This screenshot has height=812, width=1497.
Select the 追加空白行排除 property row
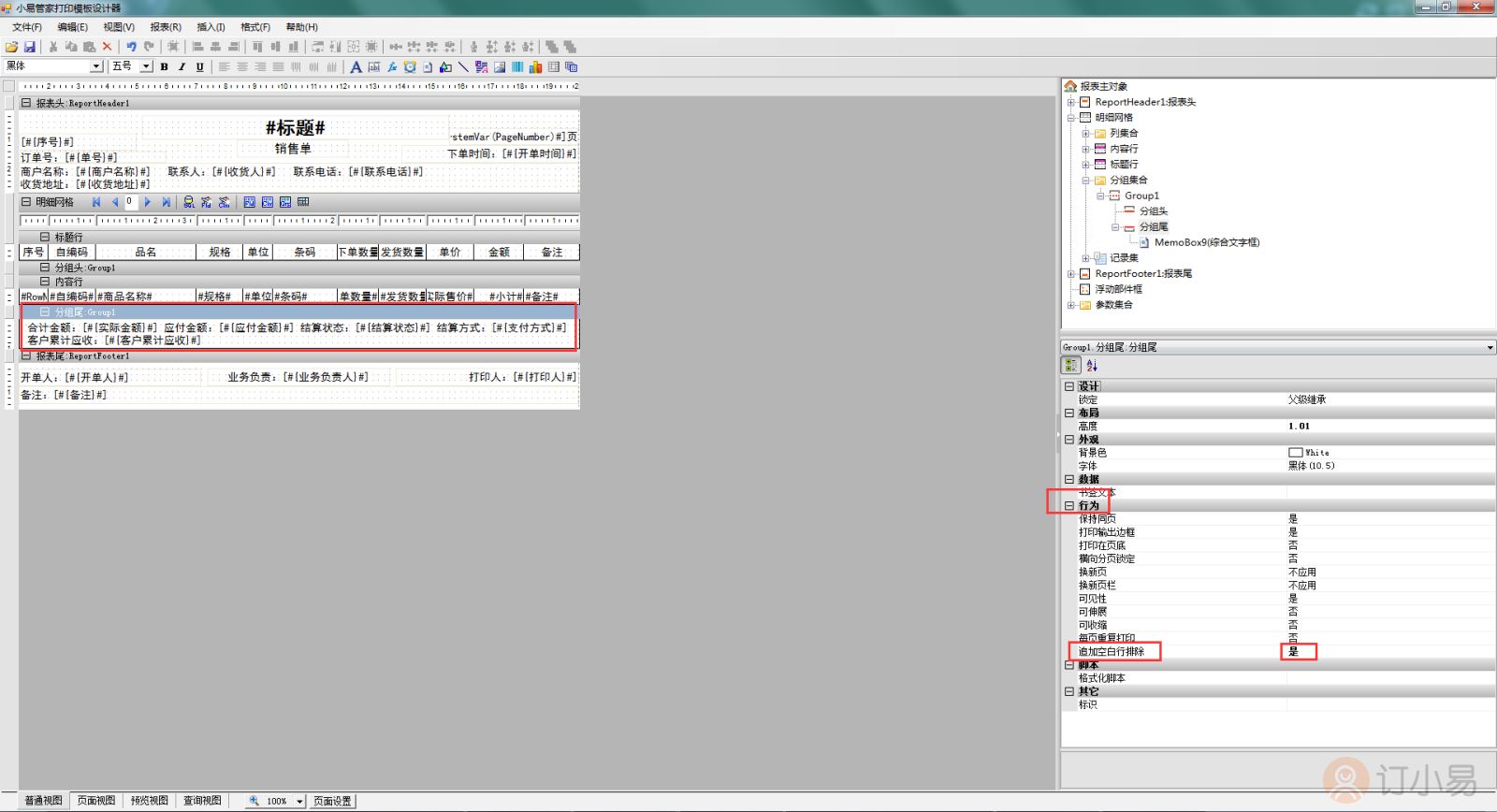point(1278,651)
